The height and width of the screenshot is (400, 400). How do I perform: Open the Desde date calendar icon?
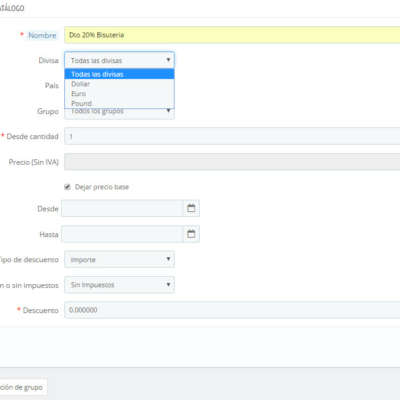click(191, 208)
